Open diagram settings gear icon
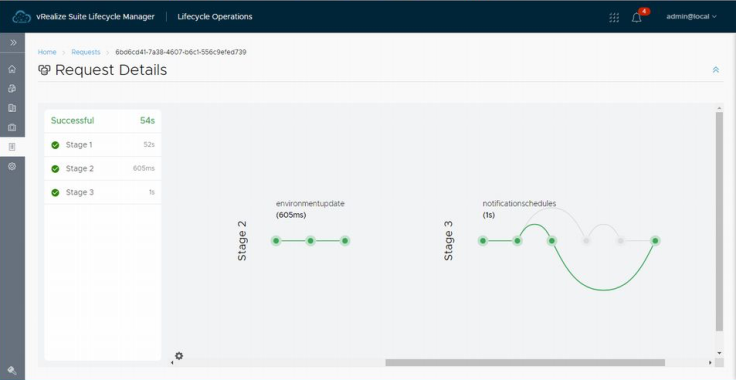 pos(179,356)
